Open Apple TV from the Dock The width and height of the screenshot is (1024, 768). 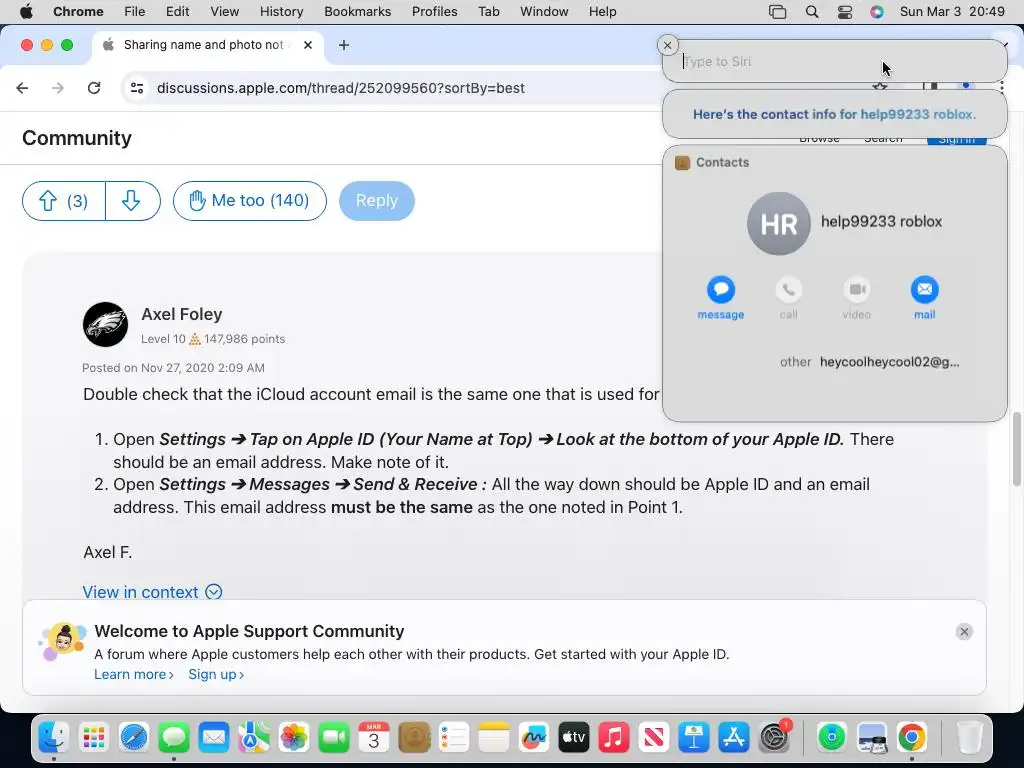[x=574, y=738]
